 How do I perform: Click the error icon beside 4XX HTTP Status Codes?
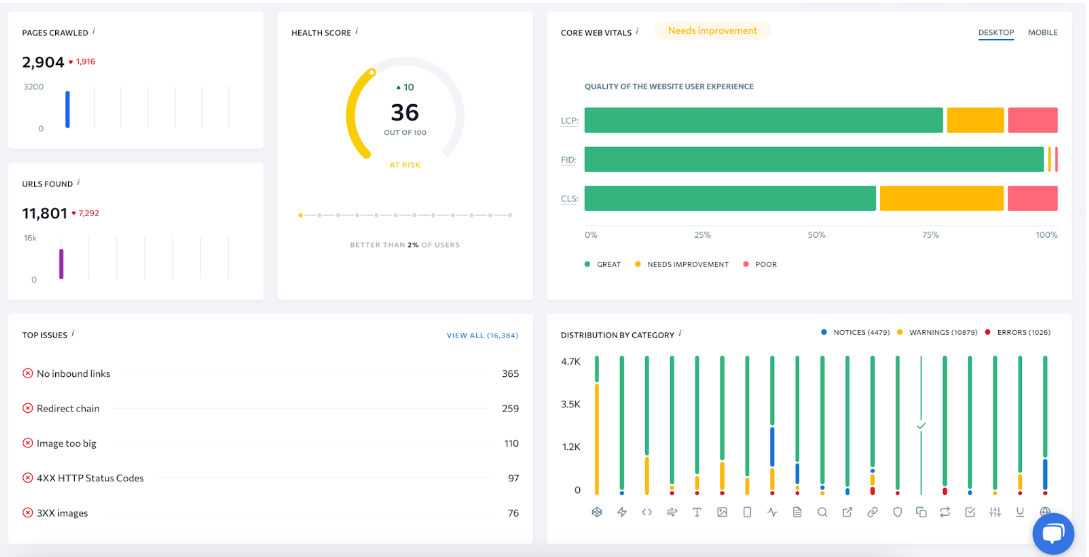pos(28,478)
